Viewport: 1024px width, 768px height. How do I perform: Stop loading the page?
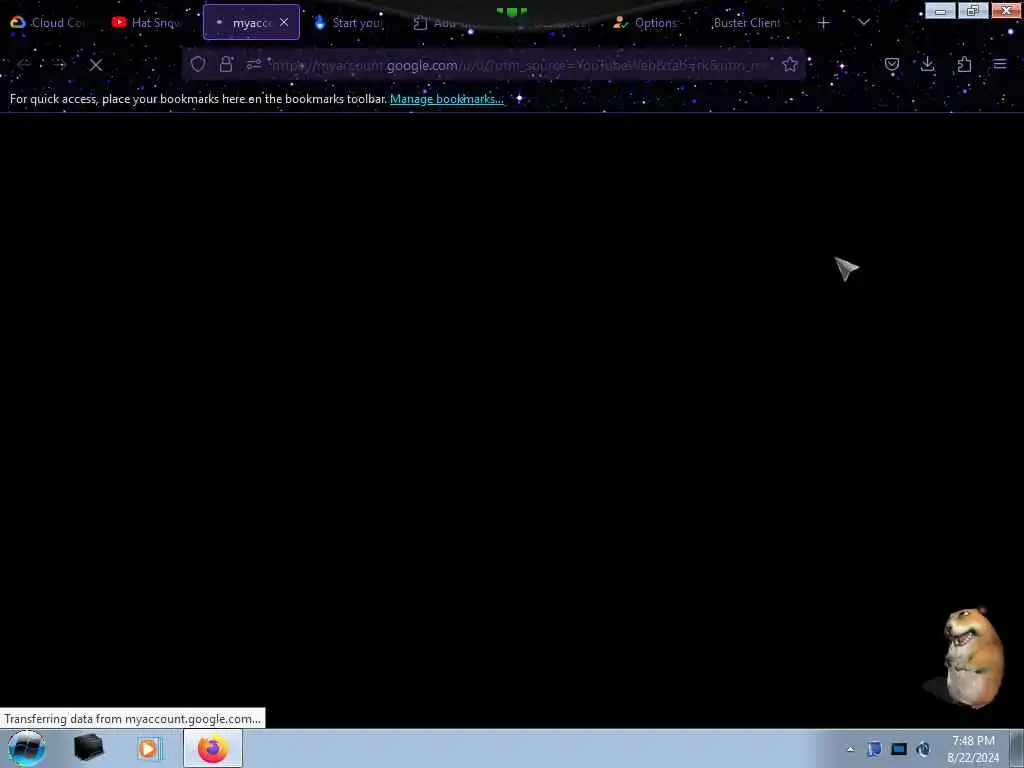click(x=96, y=65)
